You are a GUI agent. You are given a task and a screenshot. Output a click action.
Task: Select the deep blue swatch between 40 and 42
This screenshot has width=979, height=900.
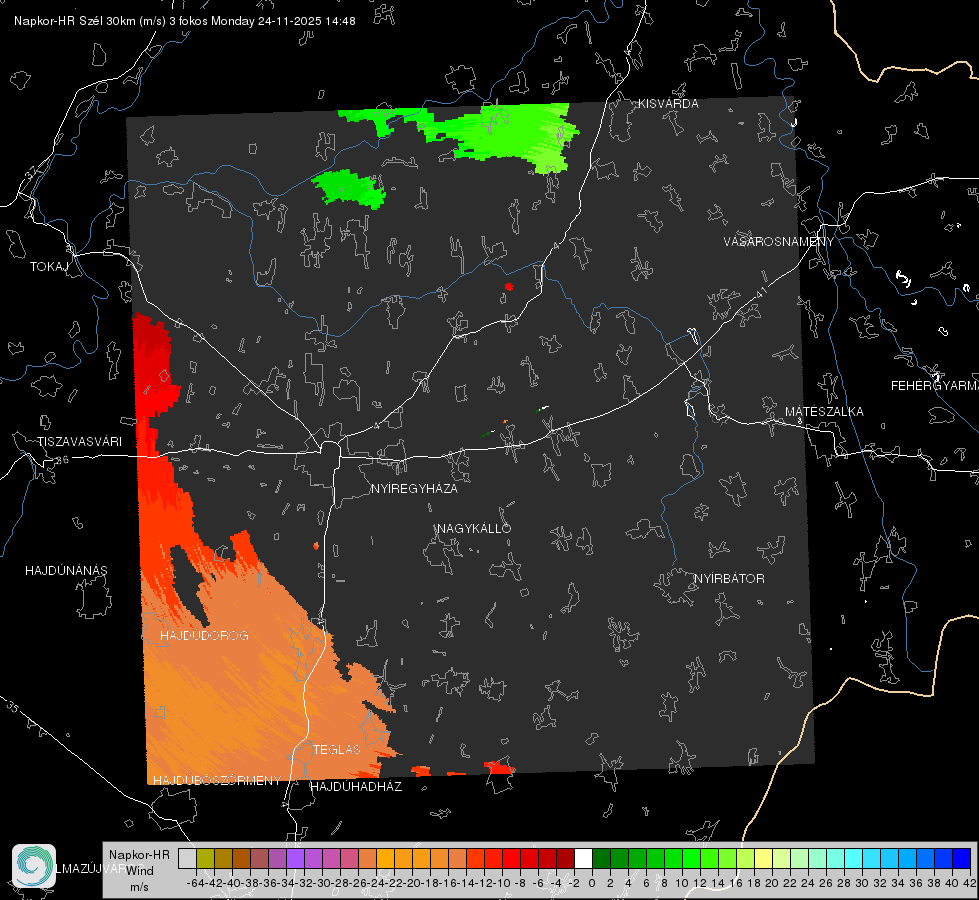(x=962, y=858)
